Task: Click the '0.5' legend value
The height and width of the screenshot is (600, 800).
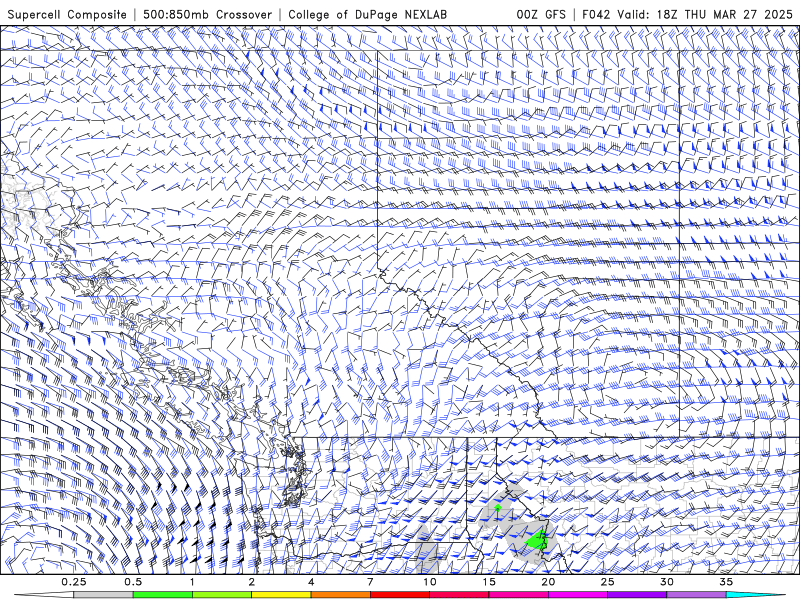Action: tap(133, 582)
